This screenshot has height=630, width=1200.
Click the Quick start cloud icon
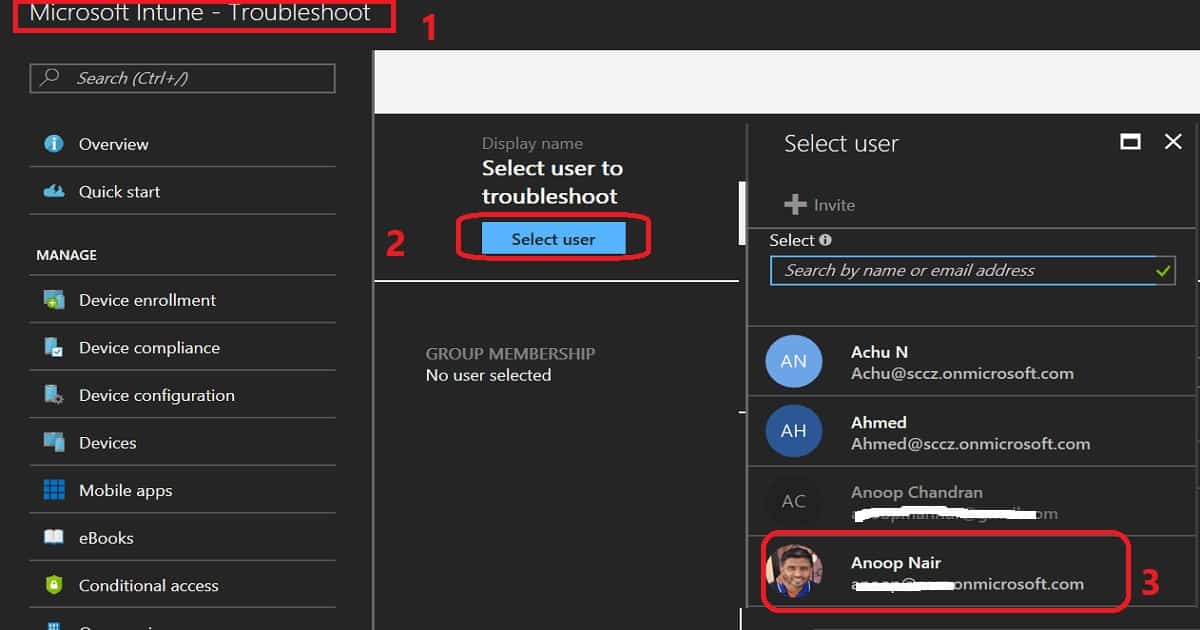[54, 192]
